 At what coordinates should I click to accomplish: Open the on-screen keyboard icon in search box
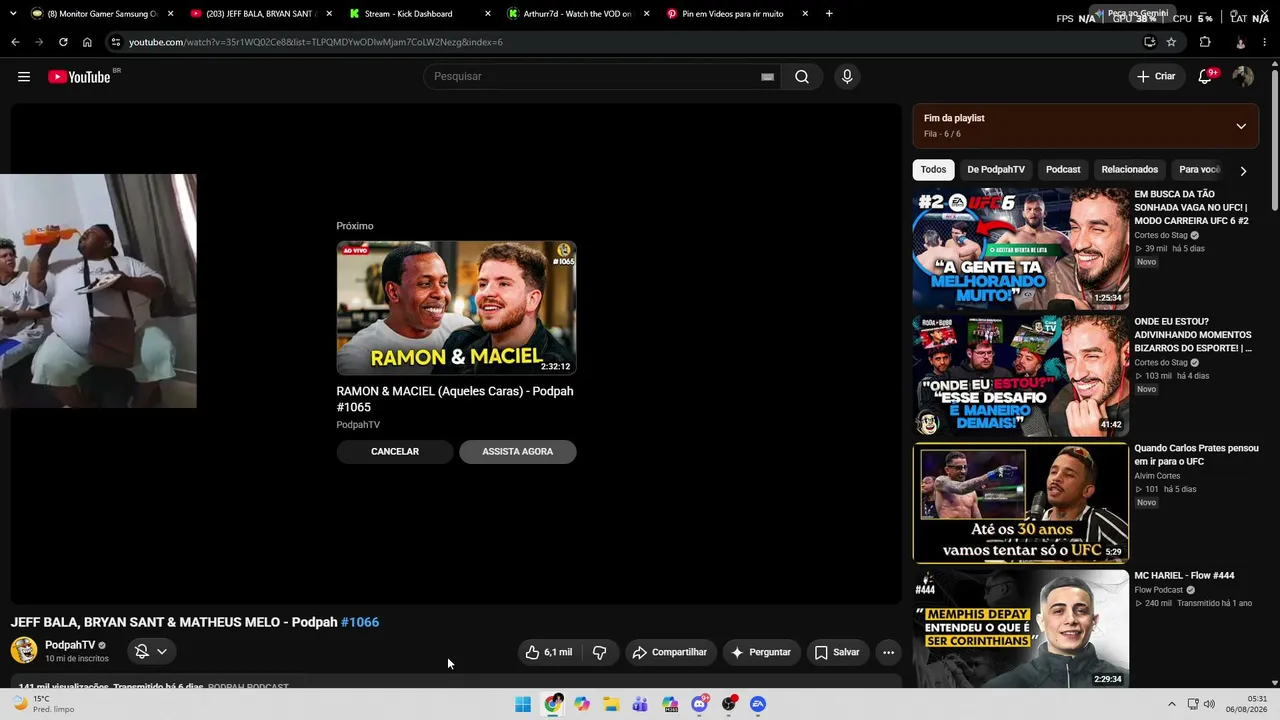[x=767, y=77]
